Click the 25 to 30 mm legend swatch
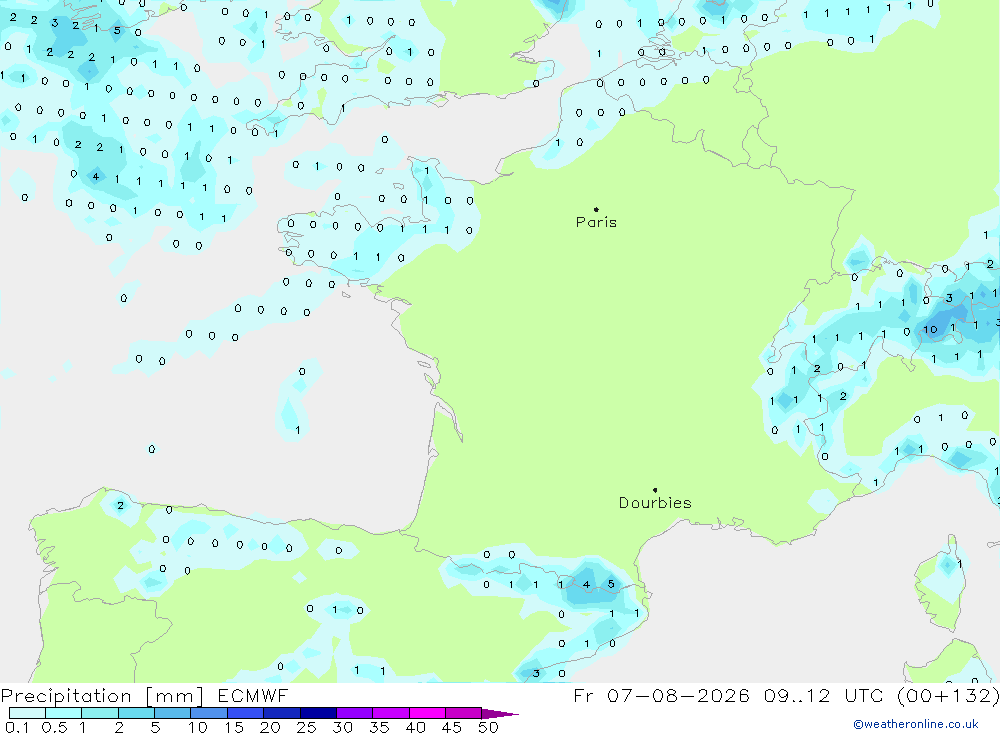 click(x=318, y=713)
